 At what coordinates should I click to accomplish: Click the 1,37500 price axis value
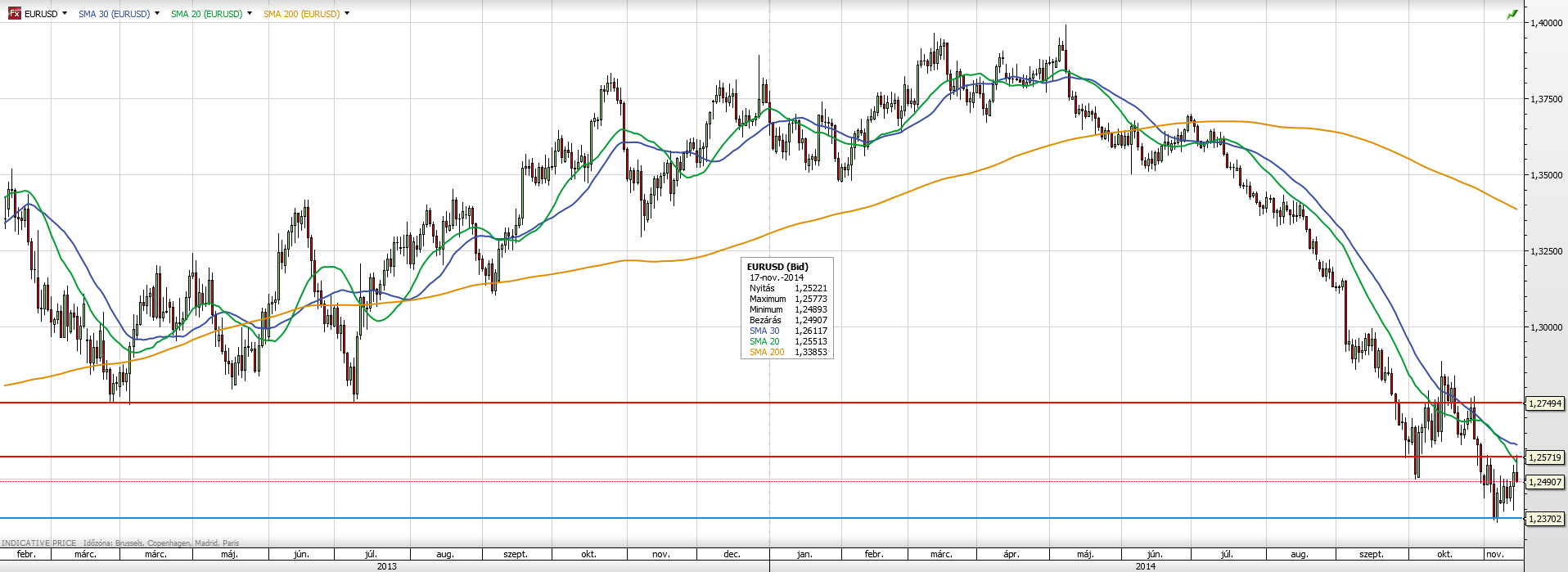pyautogui.click(x=1546, y=99)
